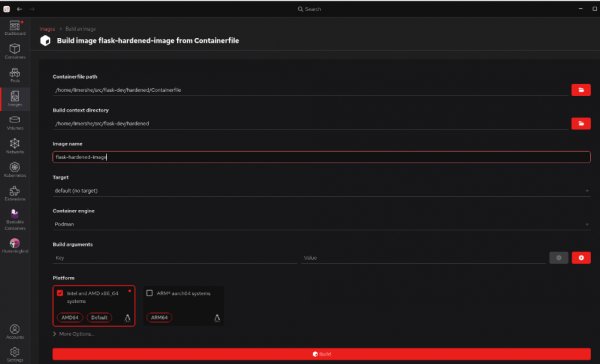
Task: Open Settings gear in the sidebar
Action: [15, 354]
